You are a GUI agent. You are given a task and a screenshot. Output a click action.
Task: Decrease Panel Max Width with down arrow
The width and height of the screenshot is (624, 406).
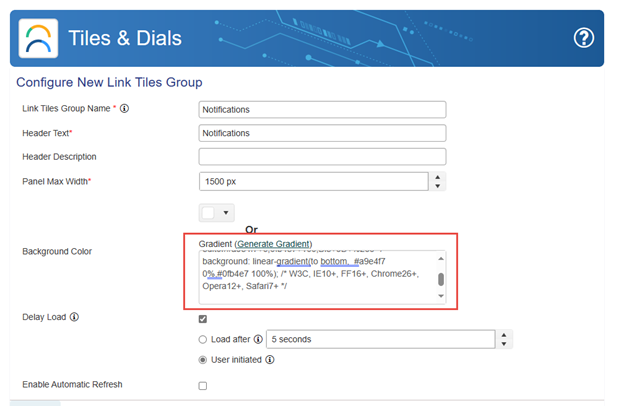438,186
